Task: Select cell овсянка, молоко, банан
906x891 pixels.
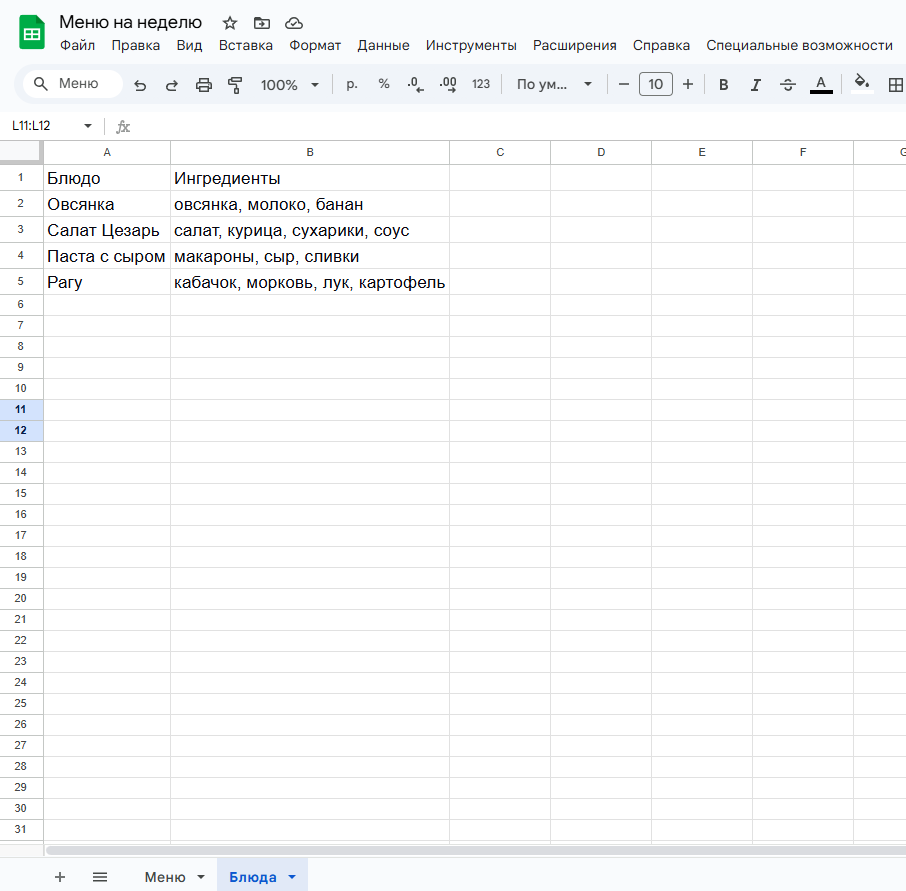Action: point(310,204)
